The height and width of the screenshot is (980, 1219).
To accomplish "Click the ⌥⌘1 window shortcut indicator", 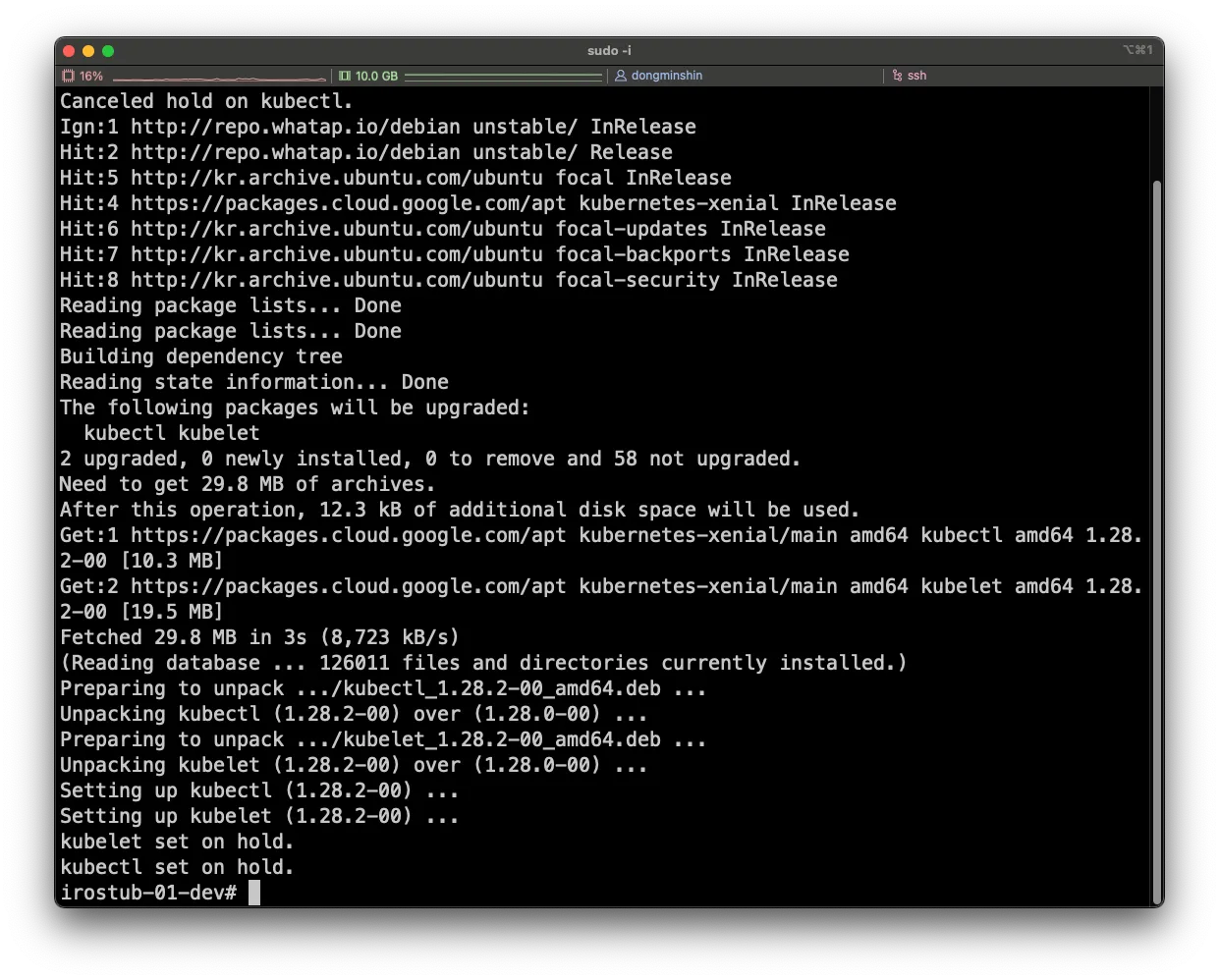I will click(1137, 50).
